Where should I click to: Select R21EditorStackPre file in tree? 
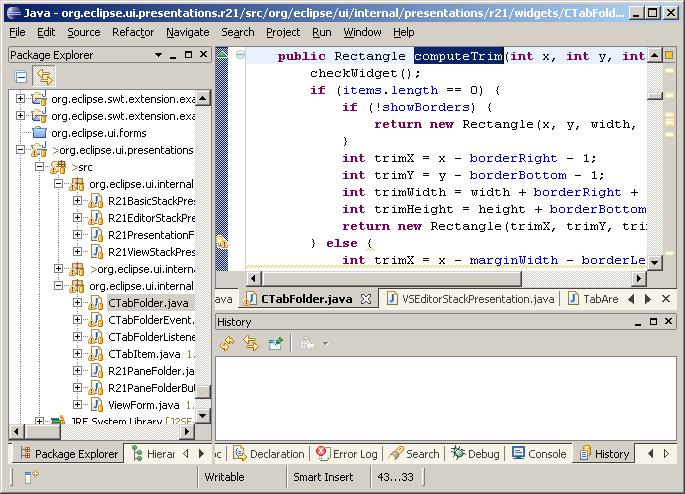click(x=151, y=218)
